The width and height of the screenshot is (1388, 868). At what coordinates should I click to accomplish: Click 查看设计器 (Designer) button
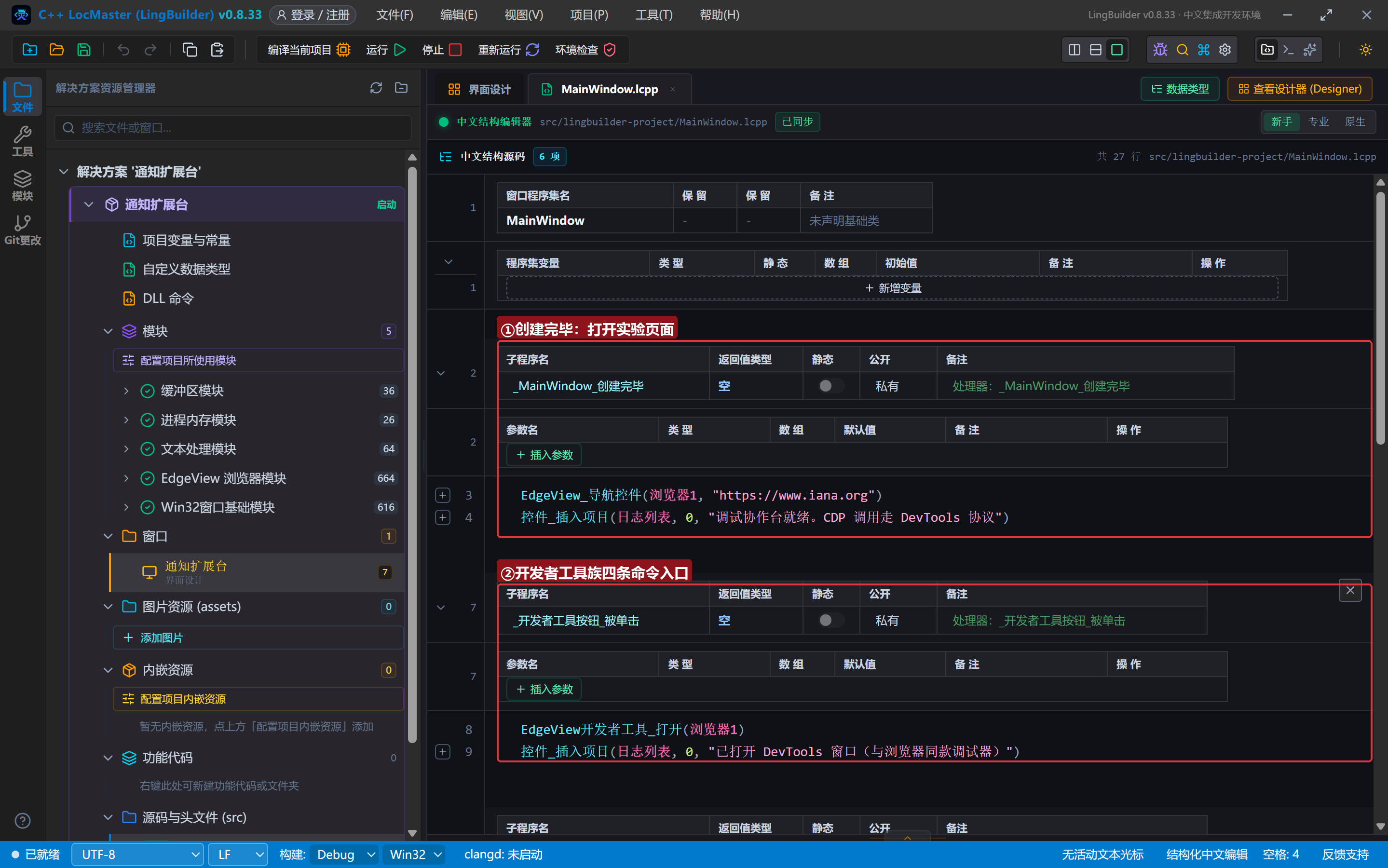coord(1299,89)
